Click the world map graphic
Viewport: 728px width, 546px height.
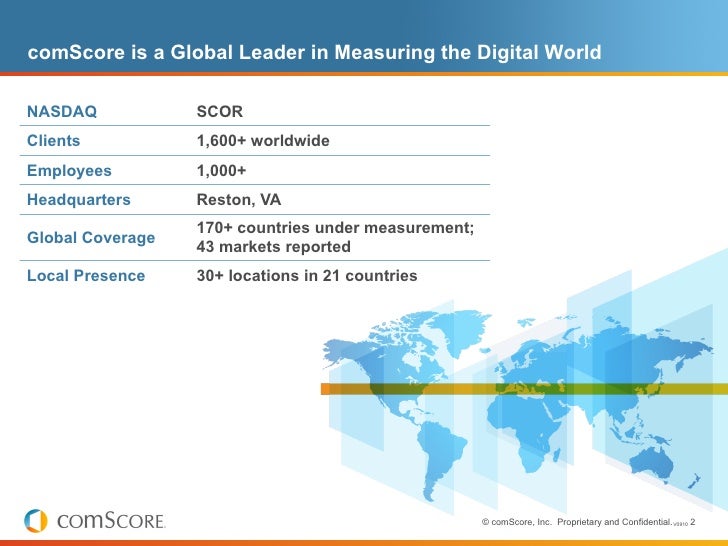[x=518, y=405]
